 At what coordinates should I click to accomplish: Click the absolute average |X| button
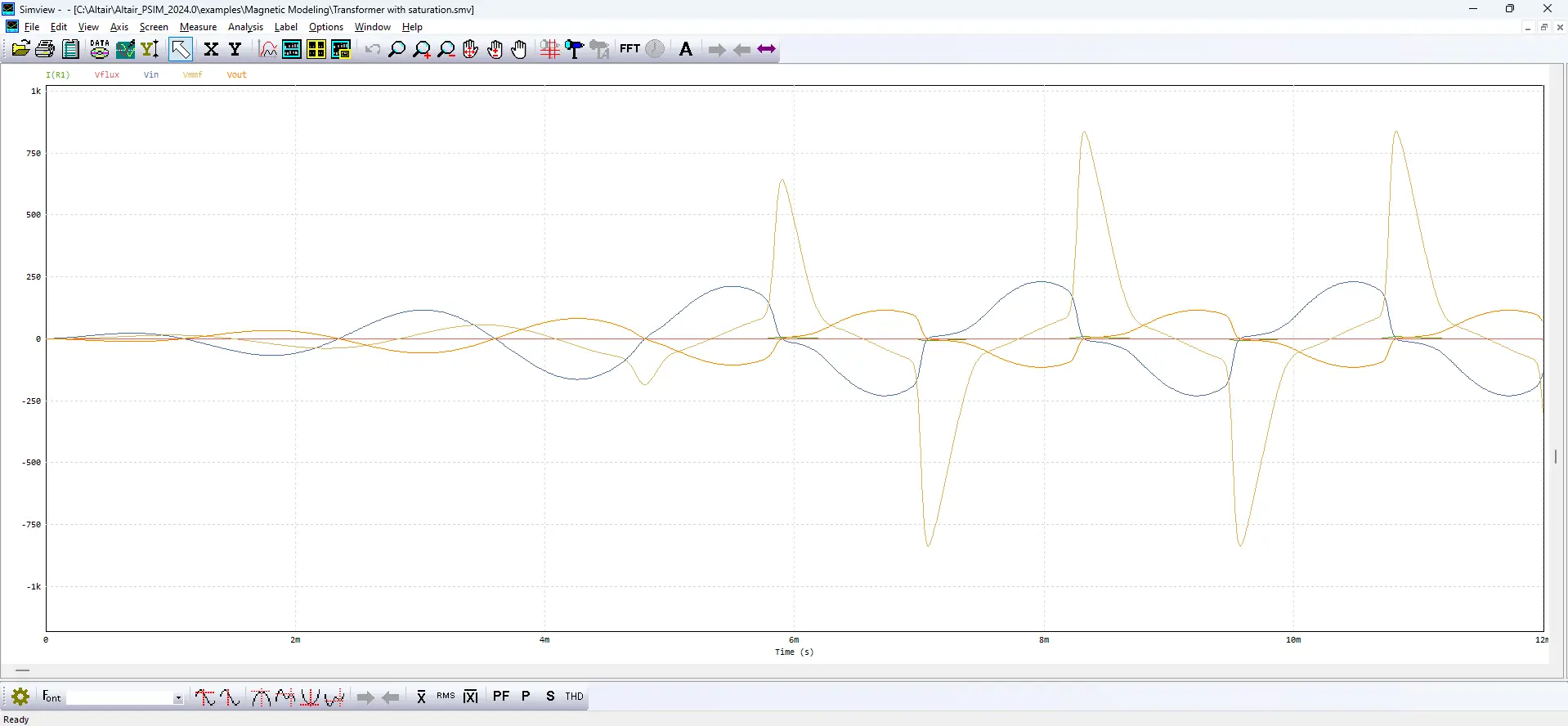[x=471, y=697]
